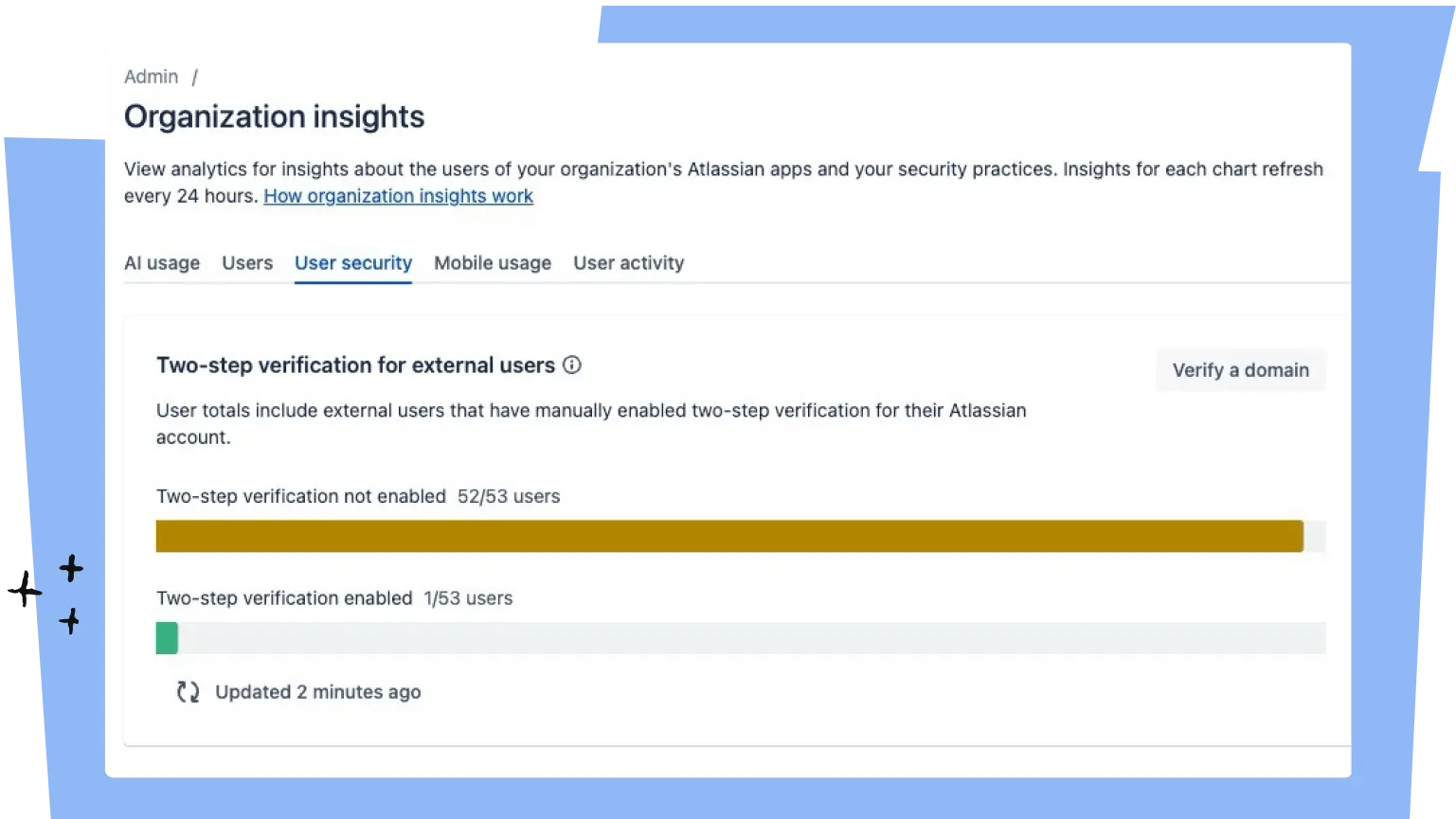Switch to the Users tab
This screenshot has width=1456, height=819.
[247, 263]
